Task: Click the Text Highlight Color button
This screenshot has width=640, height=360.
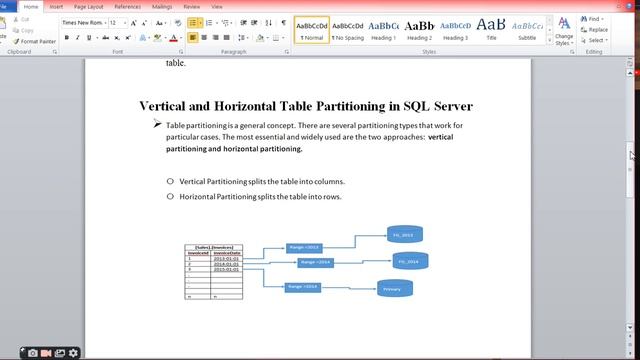Action: 157,38
